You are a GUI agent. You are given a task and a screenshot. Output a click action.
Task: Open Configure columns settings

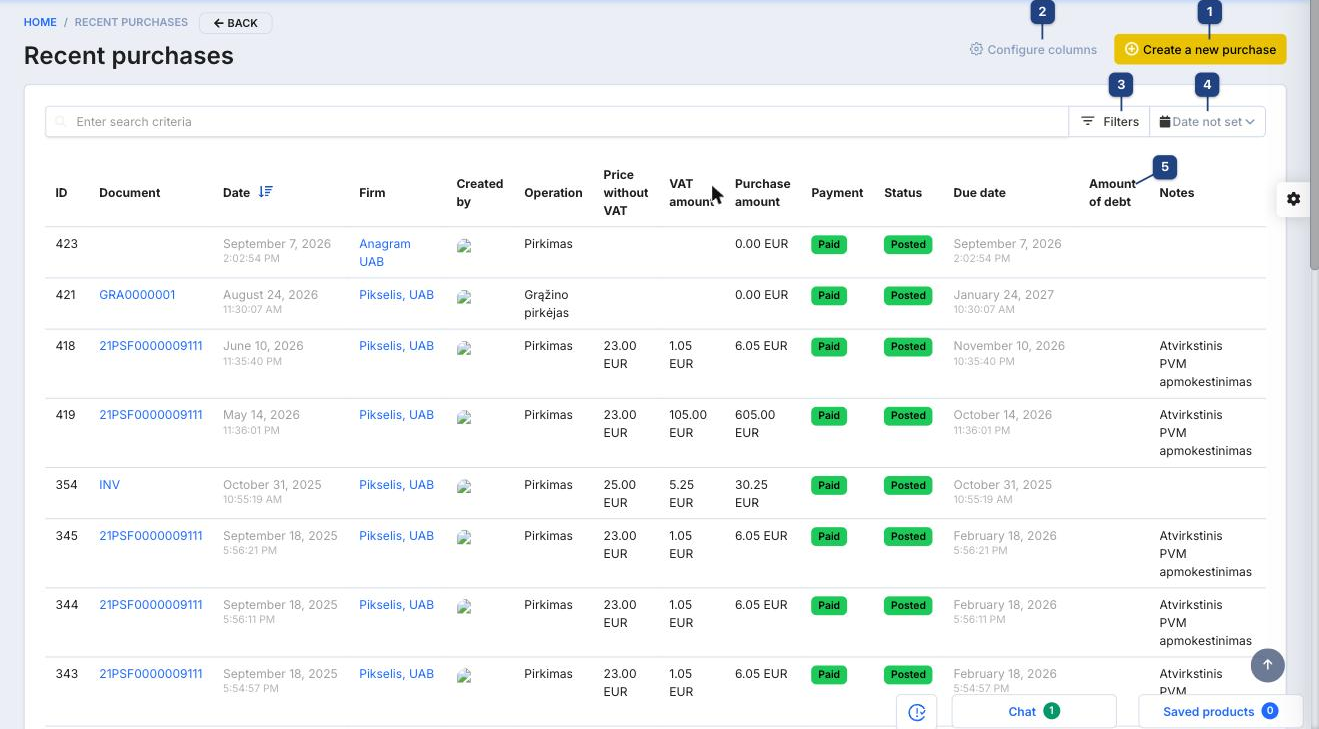[1033, 49]
